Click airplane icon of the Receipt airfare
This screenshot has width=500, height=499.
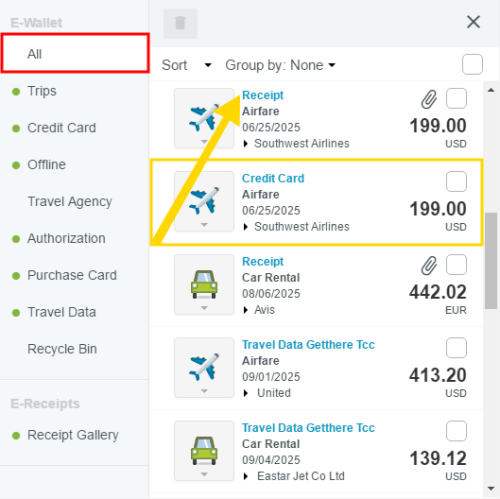click(204, 118)
